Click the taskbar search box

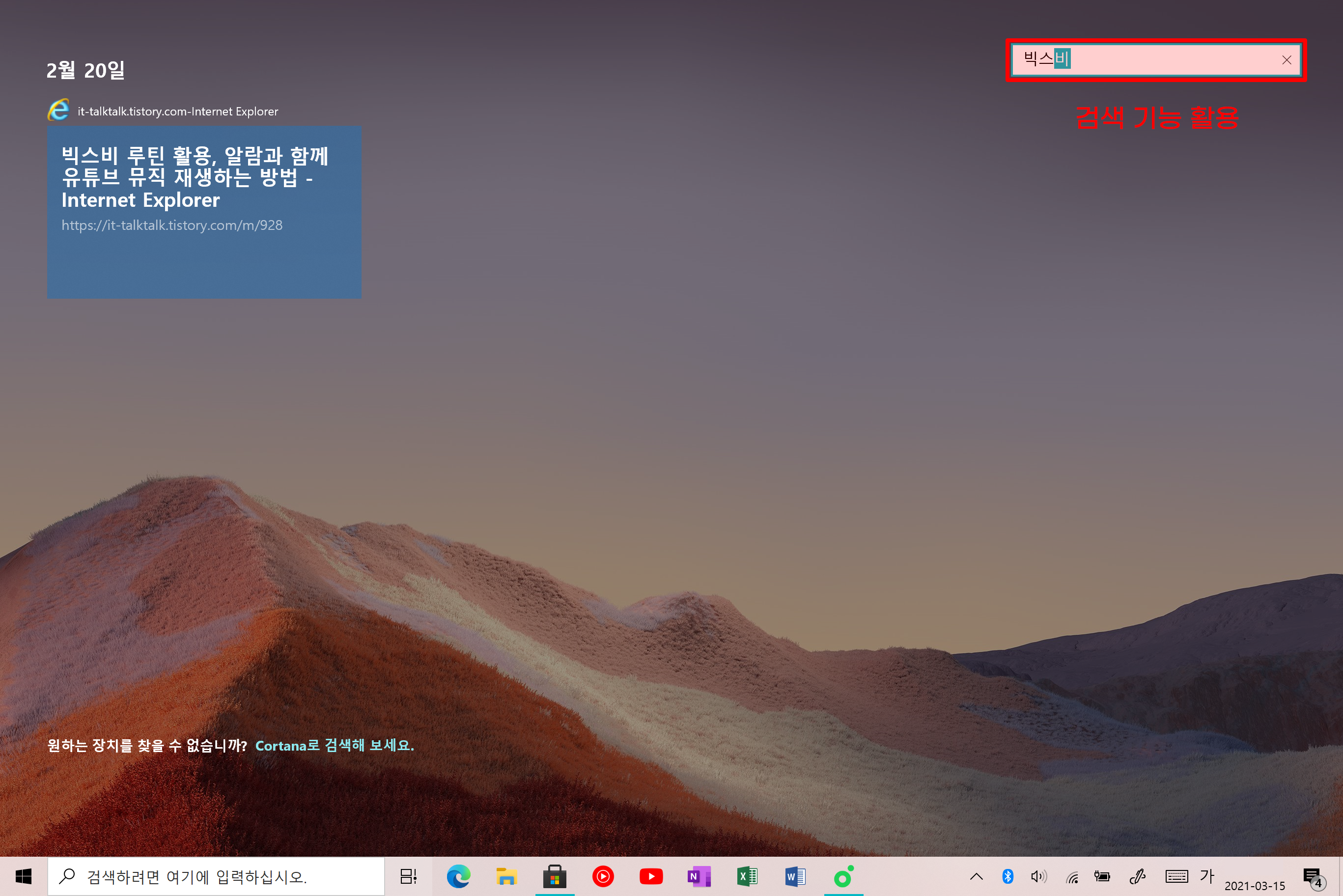(x=216, y=876)
